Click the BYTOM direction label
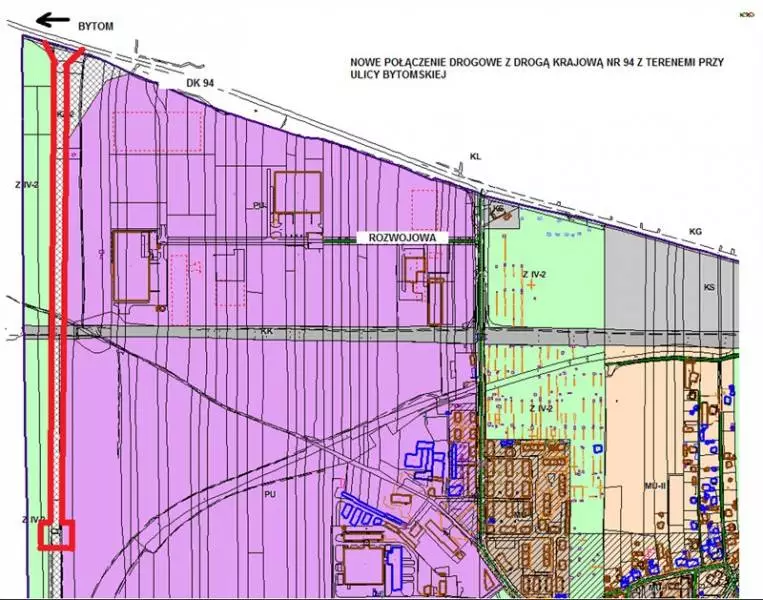This screenshot has width=763, height=600. pos(97,25)
